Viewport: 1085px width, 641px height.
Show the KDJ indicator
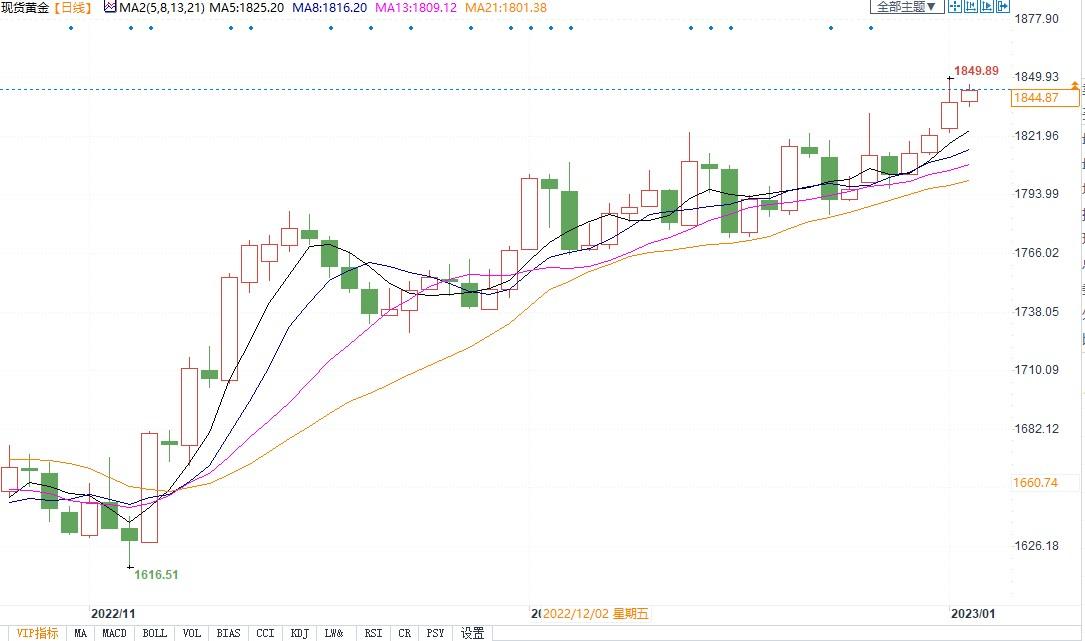pos(299,633)
